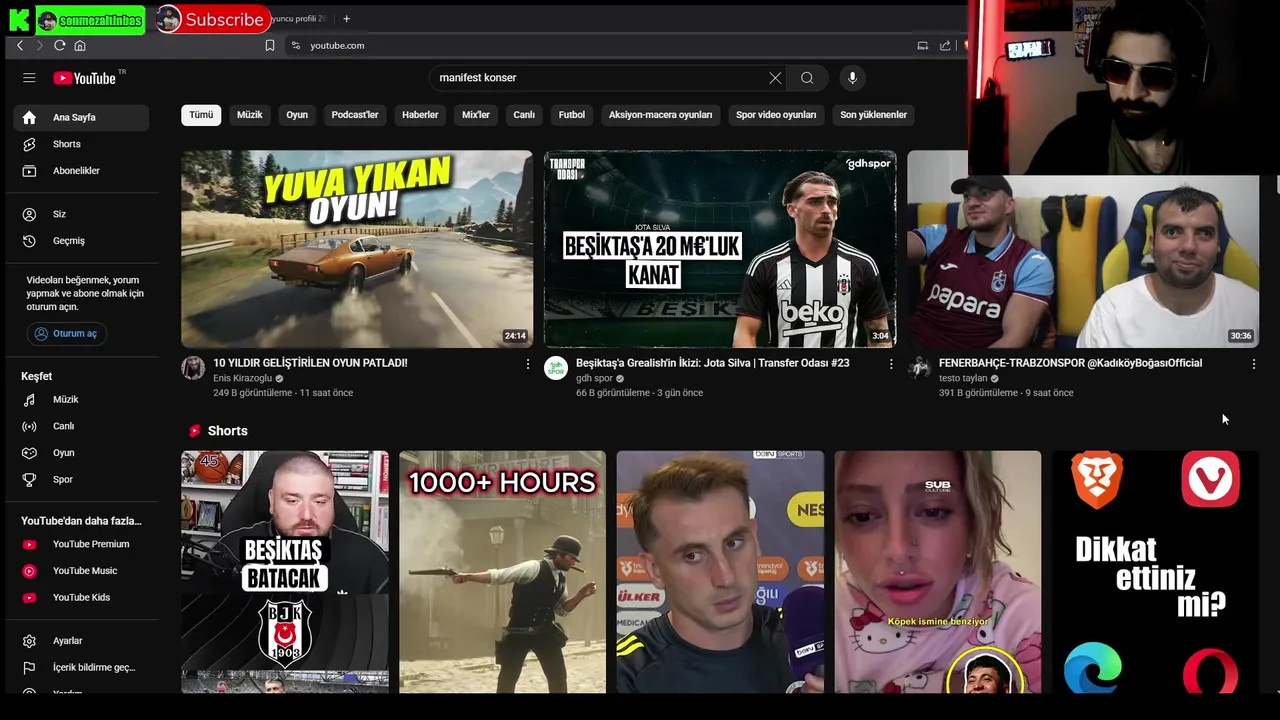1280x720 pixels.
Task: Open the 10 YILDIR GELİŞTİRİLEN OYUN PATLADI title
Action: [310, 363]
